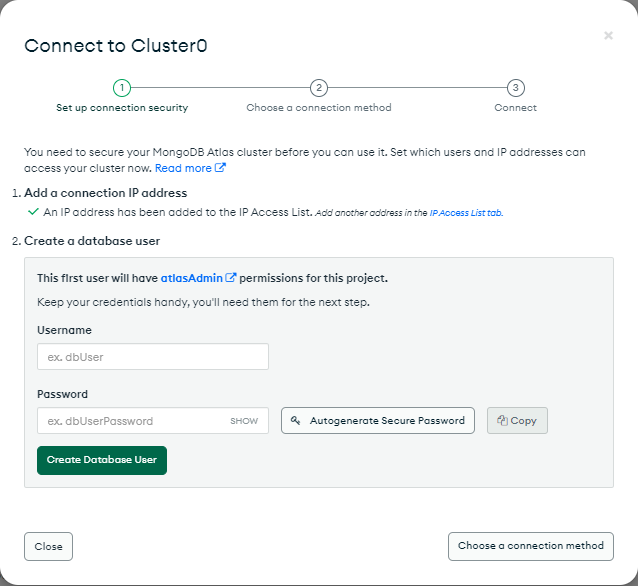Focus the Username input field
This screenshot has height=586, width=638.
tap(153, 356)
